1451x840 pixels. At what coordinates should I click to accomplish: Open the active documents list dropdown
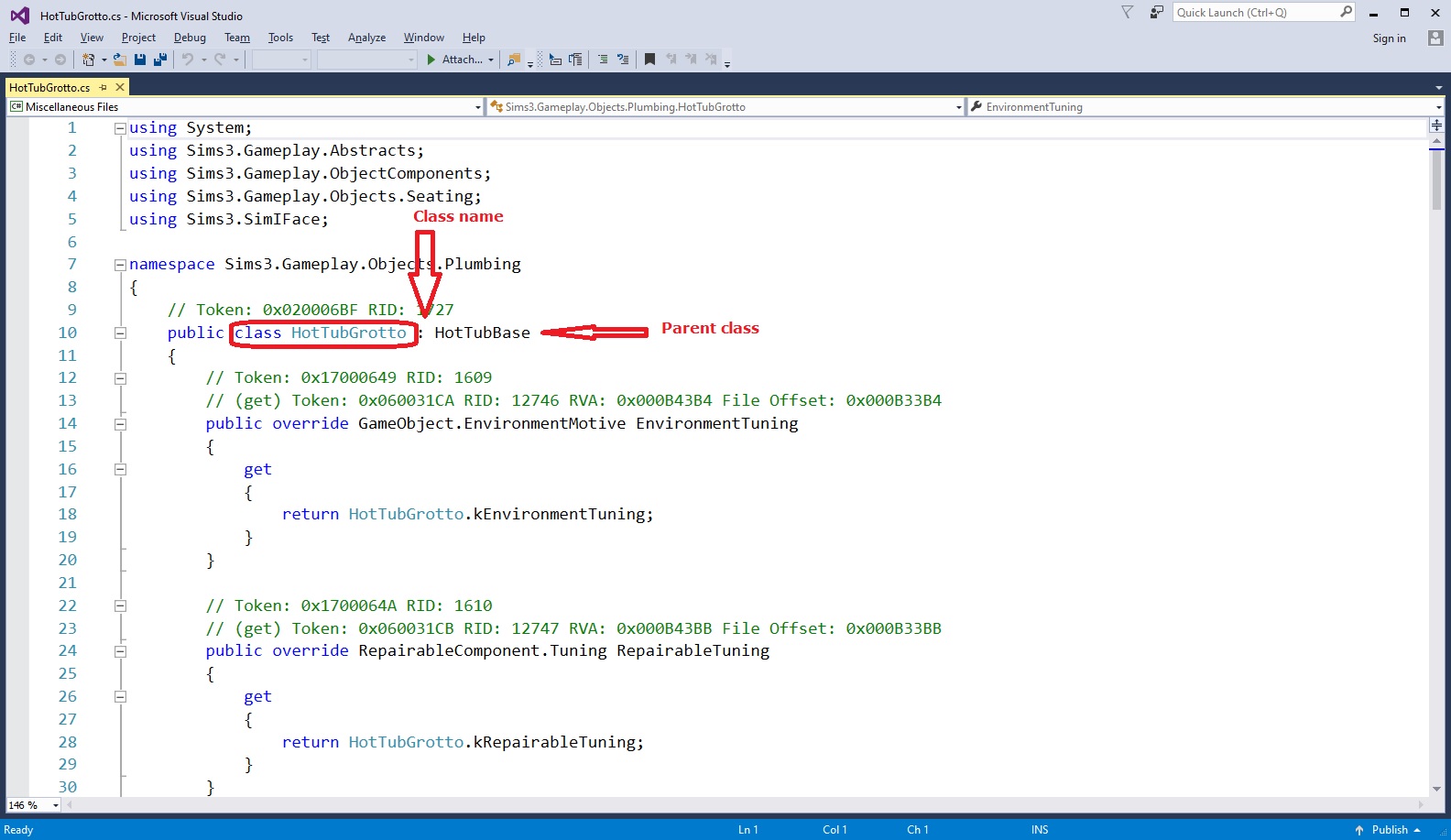[1438, 88]
